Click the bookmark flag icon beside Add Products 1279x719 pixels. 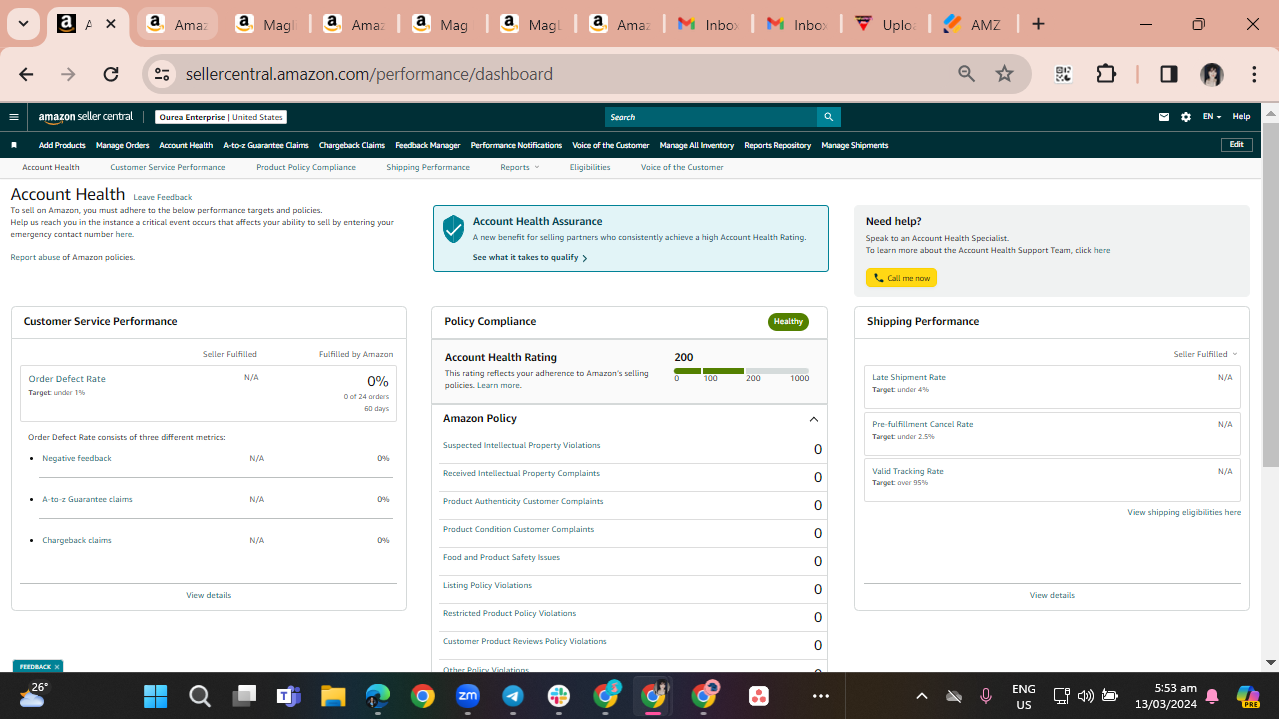[x=14, y=145]
